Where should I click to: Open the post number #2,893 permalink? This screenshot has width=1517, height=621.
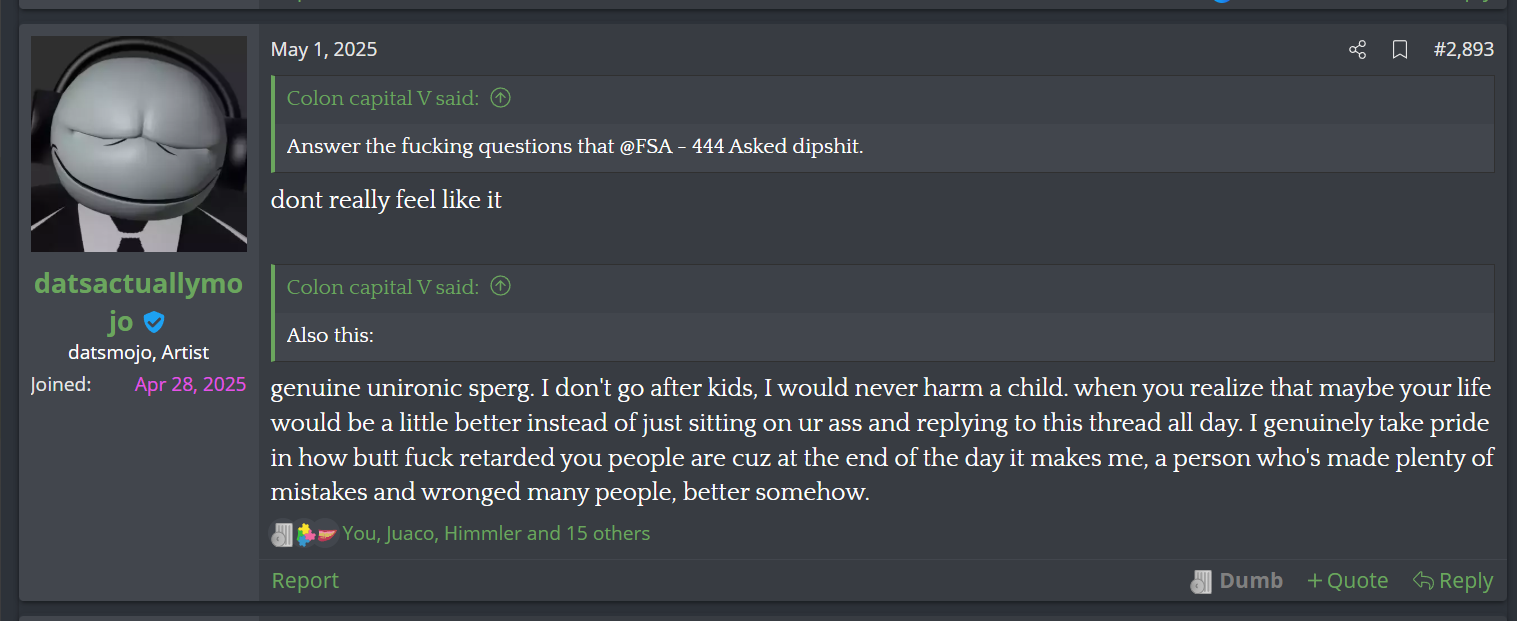point(1463,50)
